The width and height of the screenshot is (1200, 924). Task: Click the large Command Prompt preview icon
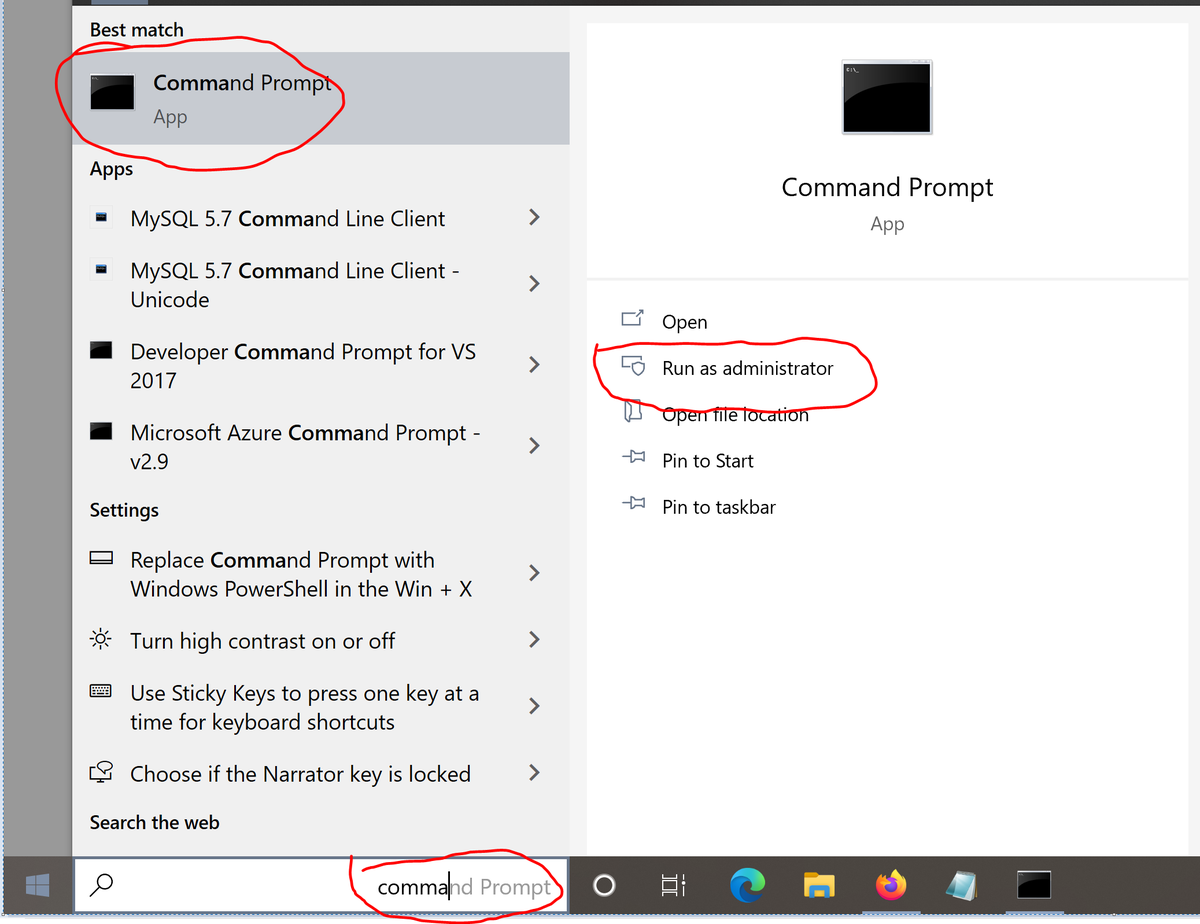click(x=887, y=97)
